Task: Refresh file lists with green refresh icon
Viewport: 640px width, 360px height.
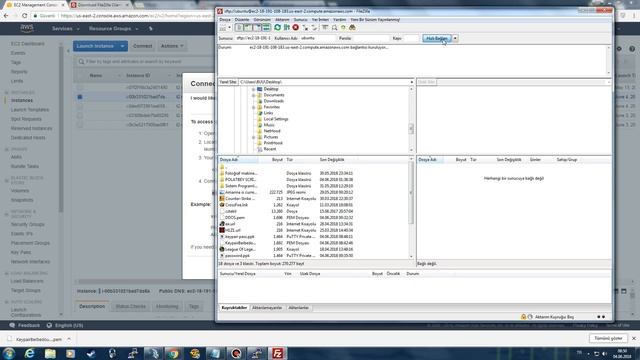Action: click(278, 28)
